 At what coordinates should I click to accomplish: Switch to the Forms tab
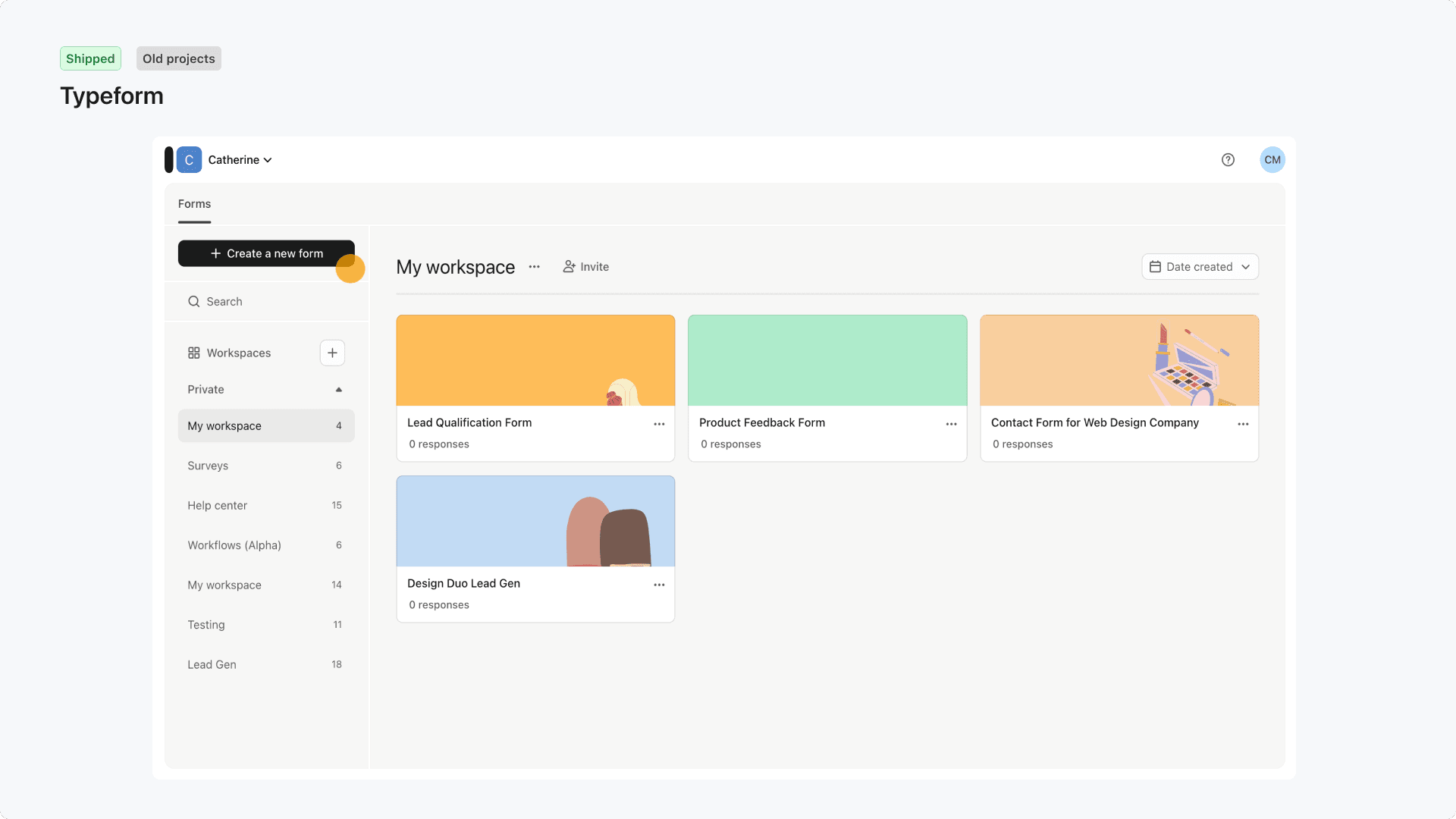click(x=194, y=203)
